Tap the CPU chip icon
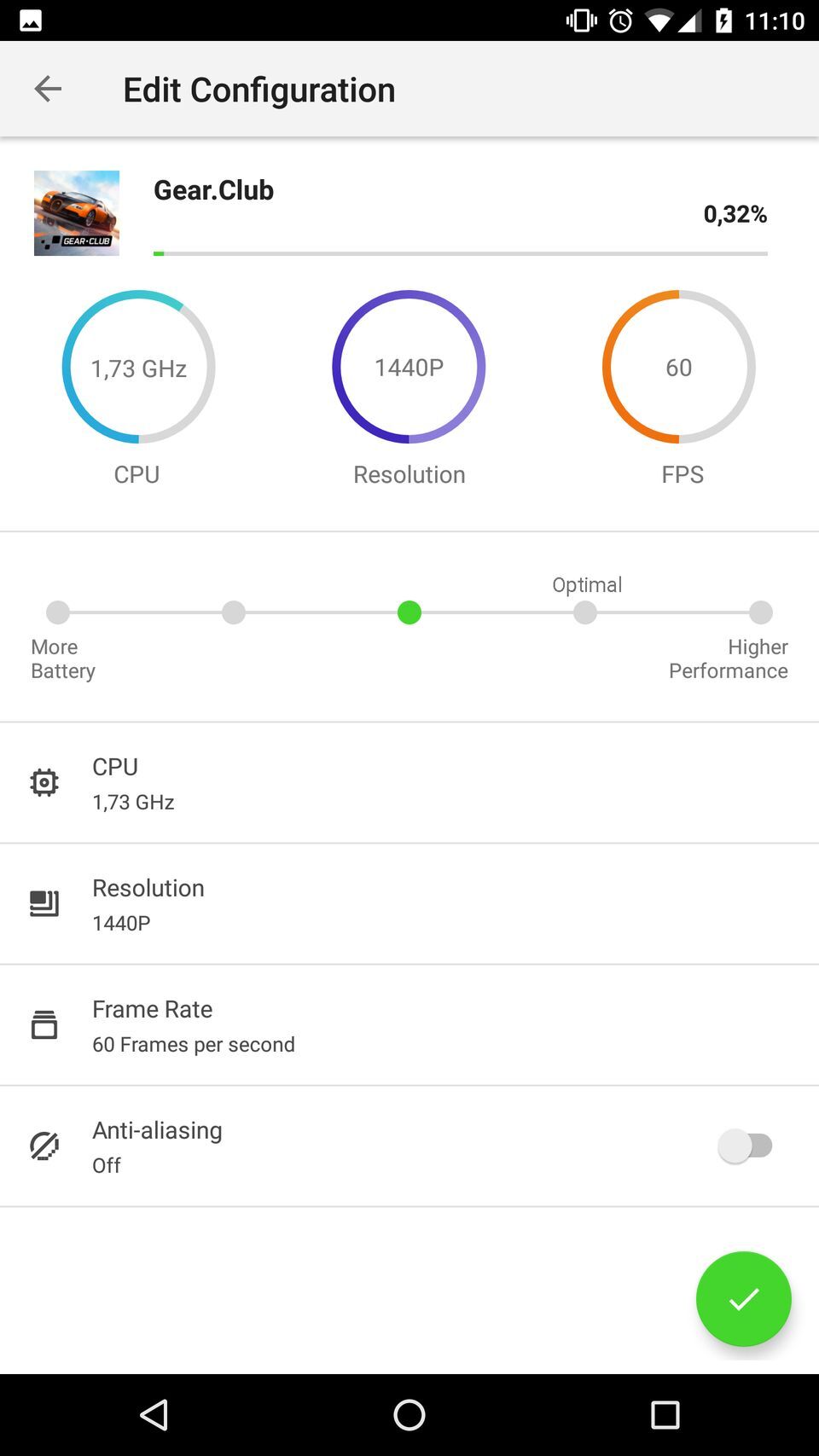 (44, 782)
